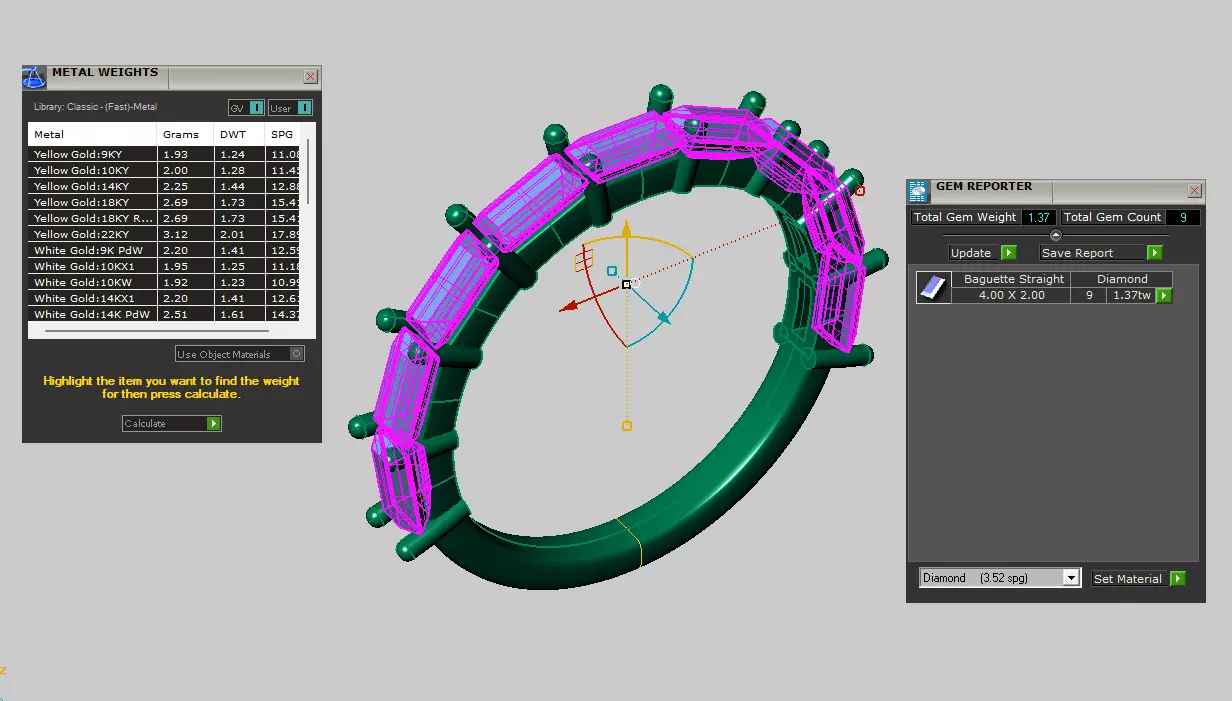The width and height of the screenshot is (1232, 701).
Task: Click the orange gumball planar grid handle
Action: pyautogui.click(x=583, y=262)
